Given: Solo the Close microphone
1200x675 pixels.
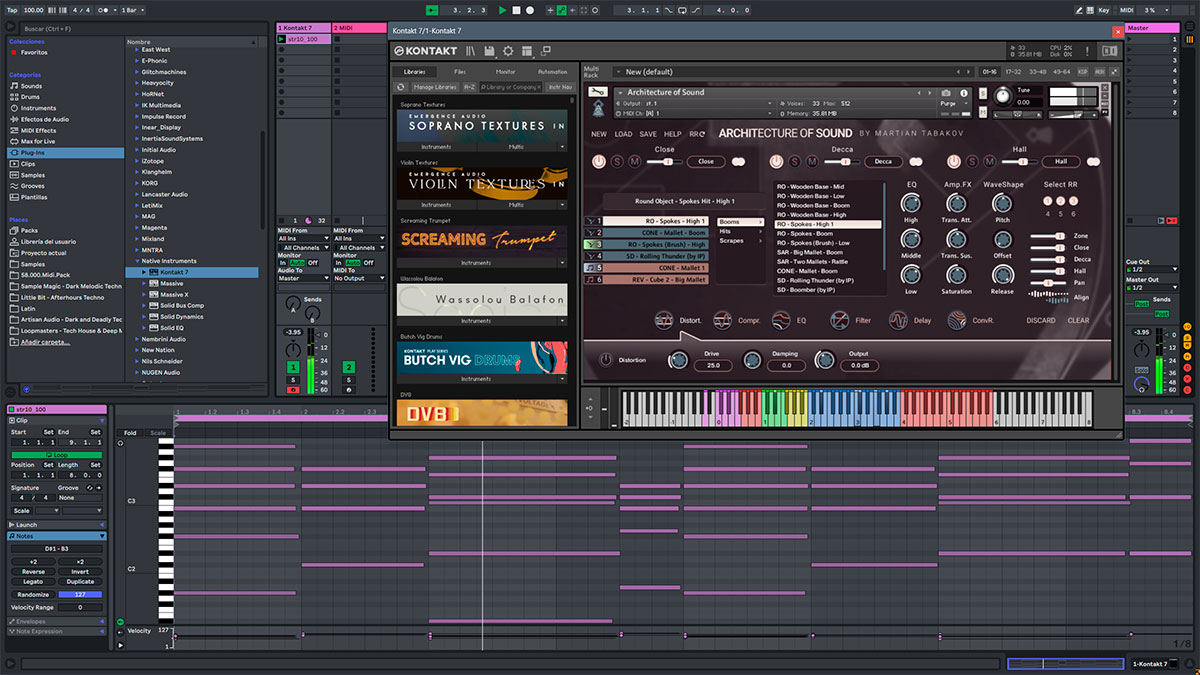Looking at the screenshot, I should (618, 161).
